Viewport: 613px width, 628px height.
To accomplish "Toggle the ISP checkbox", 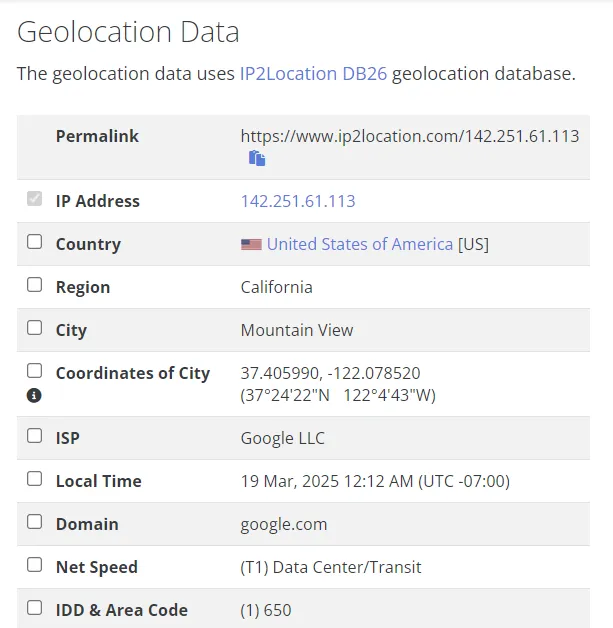I will click(35, 436).
